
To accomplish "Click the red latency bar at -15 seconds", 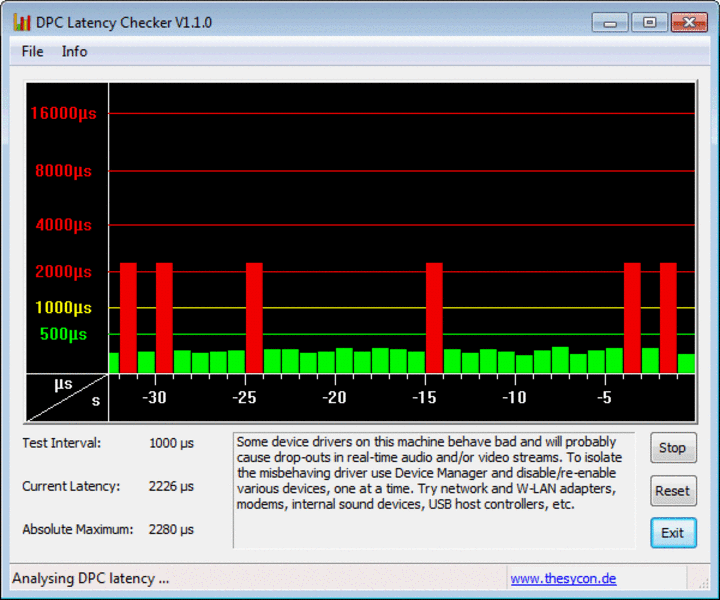I will click(434, 318).
